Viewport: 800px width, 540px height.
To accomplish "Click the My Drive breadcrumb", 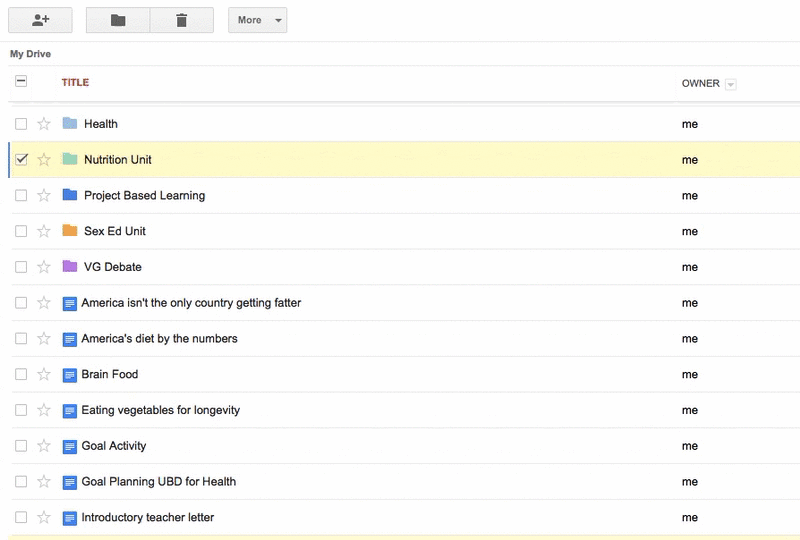I will [31, 54].
